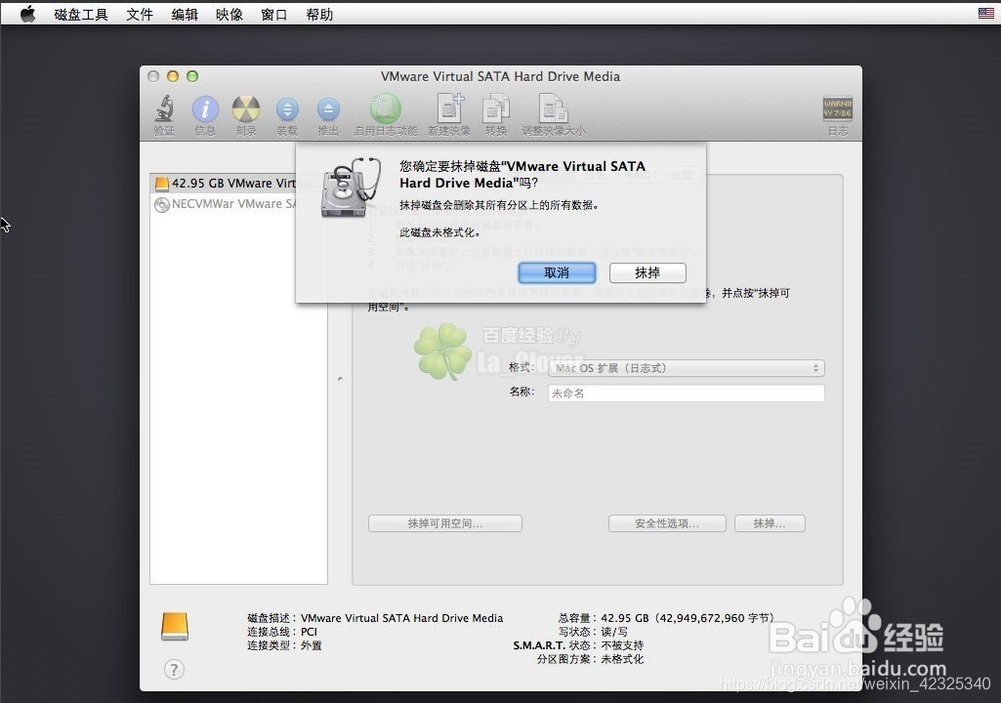The width and height of the screenshot is (1001, 703).
Task: Click the green zoom window button
Action: [192, 77]
